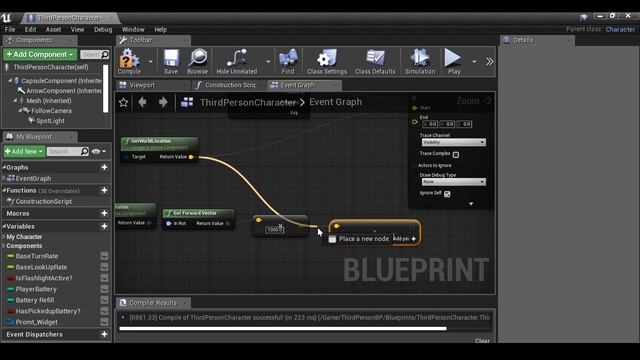This screenshot has width=640, height=360.
Task: Clear the compiler results
Action: pos(482,340)
